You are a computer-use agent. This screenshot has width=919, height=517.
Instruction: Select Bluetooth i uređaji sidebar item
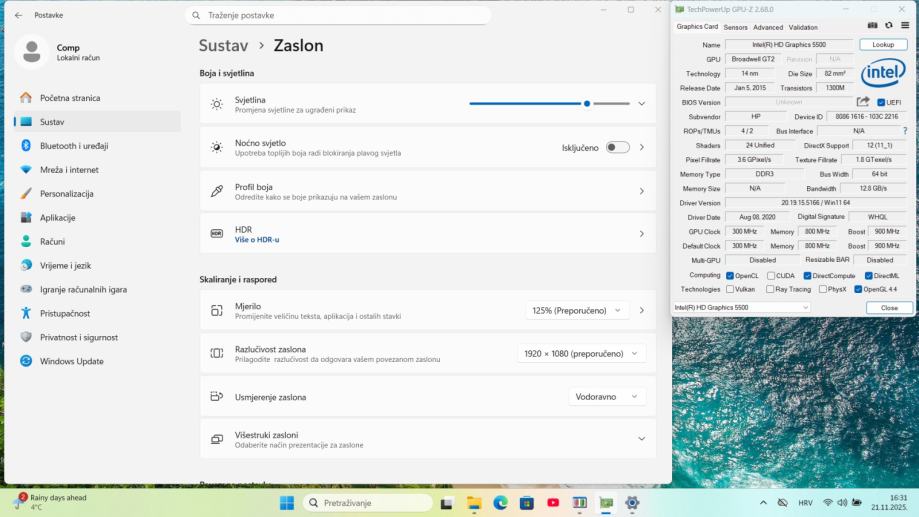97,146
